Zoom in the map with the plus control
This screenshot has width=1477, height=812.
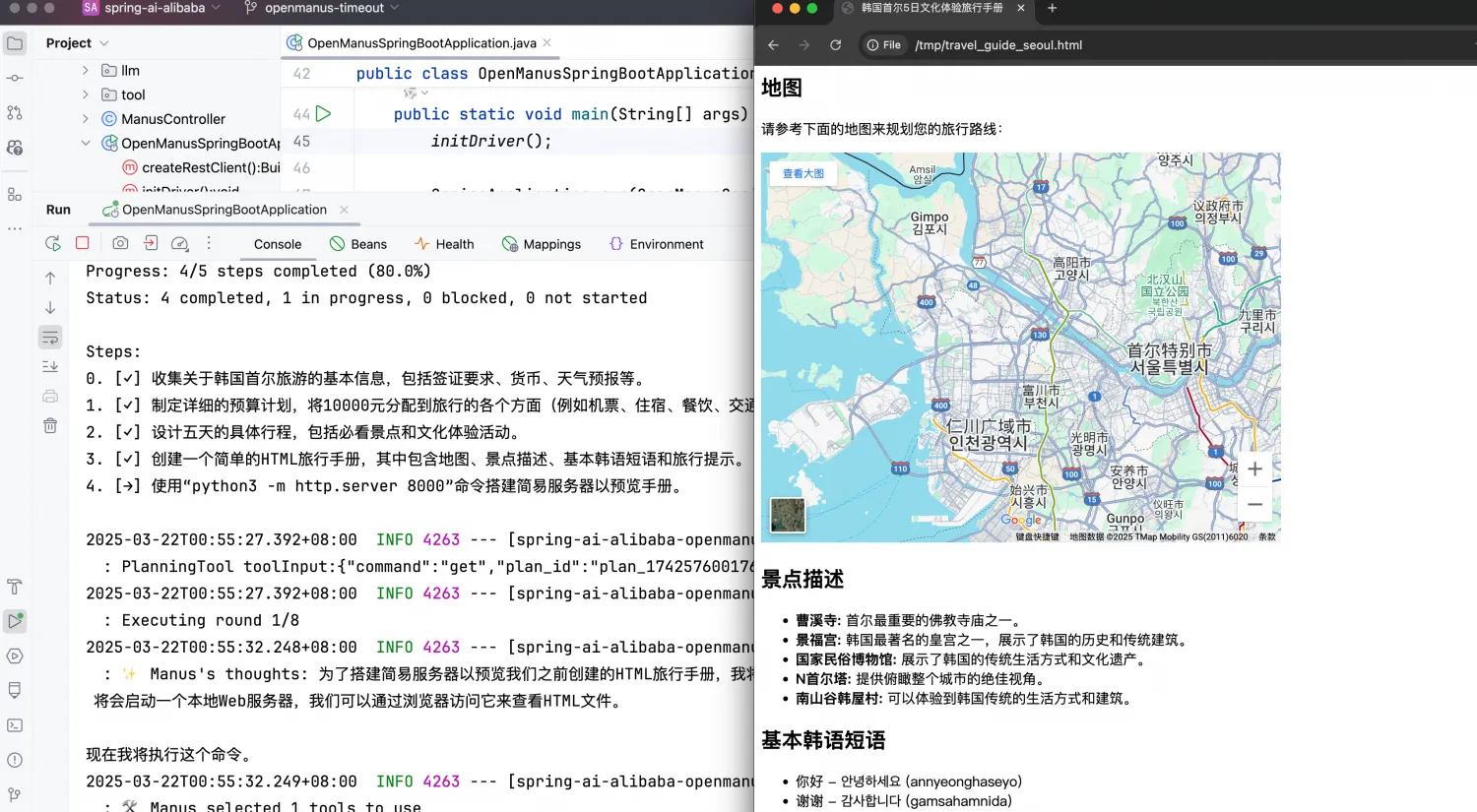(1254, 469)
